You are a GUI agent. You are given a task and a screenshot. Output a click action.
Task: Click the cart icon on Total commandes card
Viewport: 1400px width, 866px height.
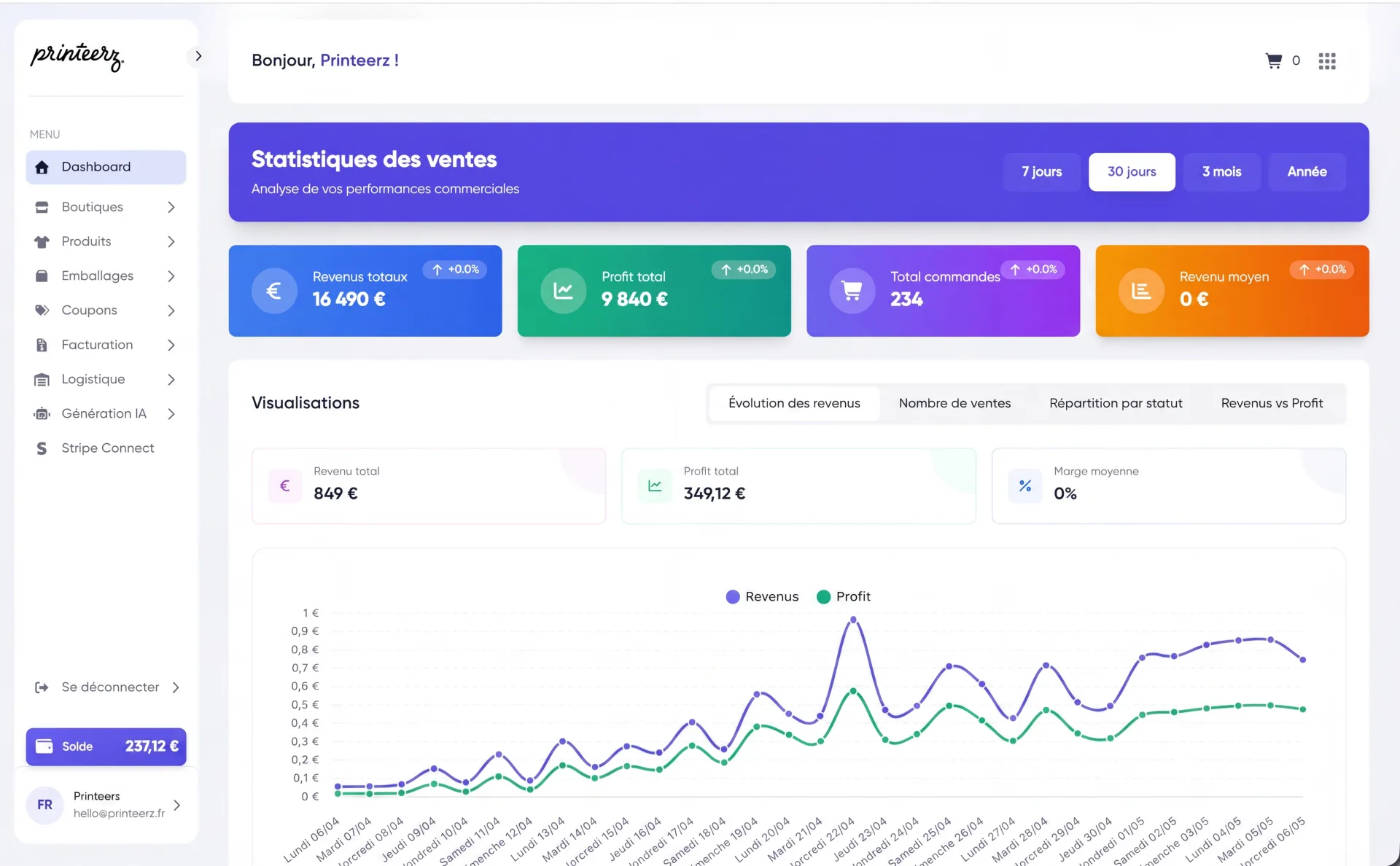(852, 291)
